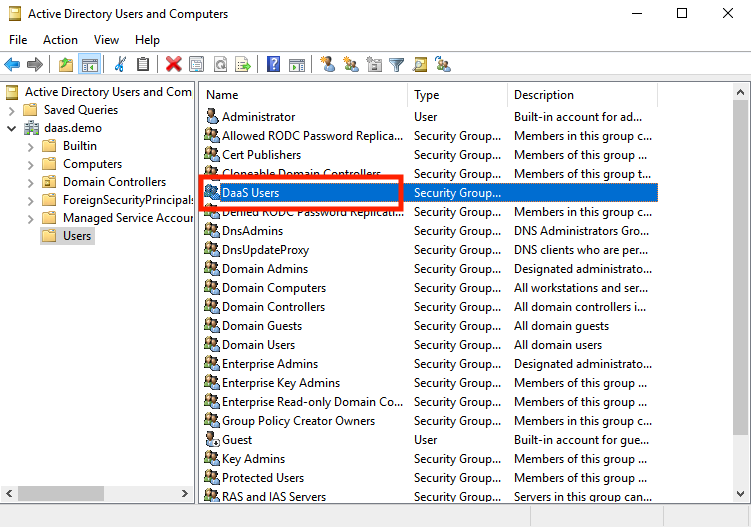Expand the ForeignSecurityPrincipals container
751x527 pixels.
coord(30,201)
